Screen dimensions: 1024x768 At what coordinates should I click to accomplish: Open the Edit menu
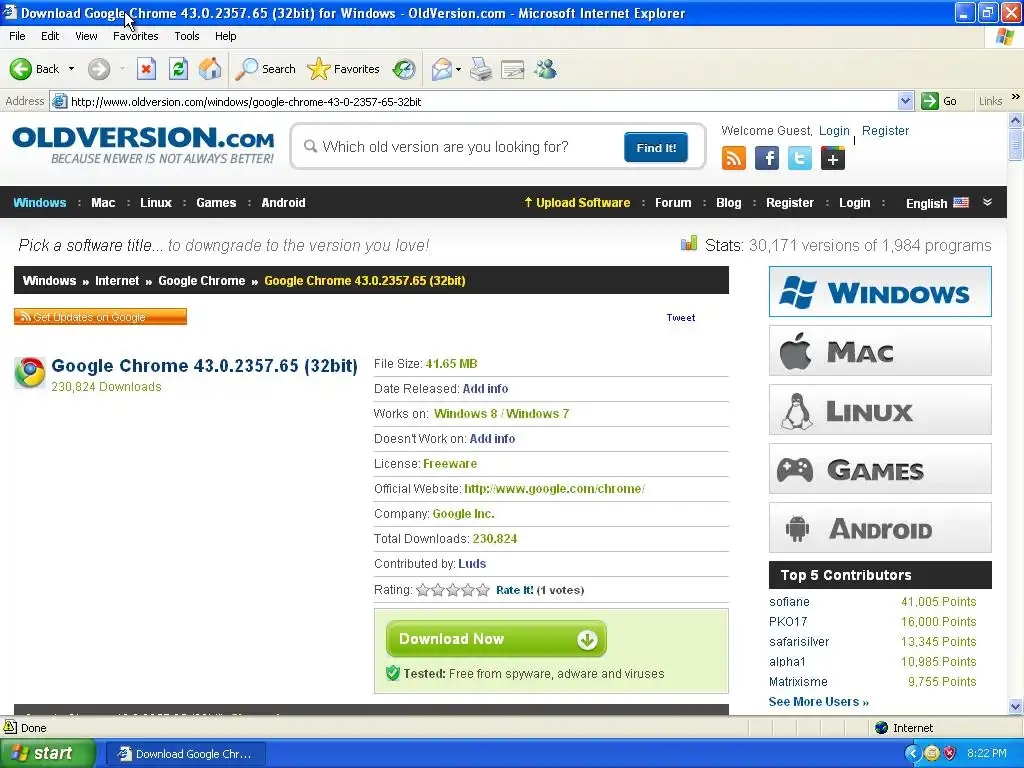pos(50,36)
